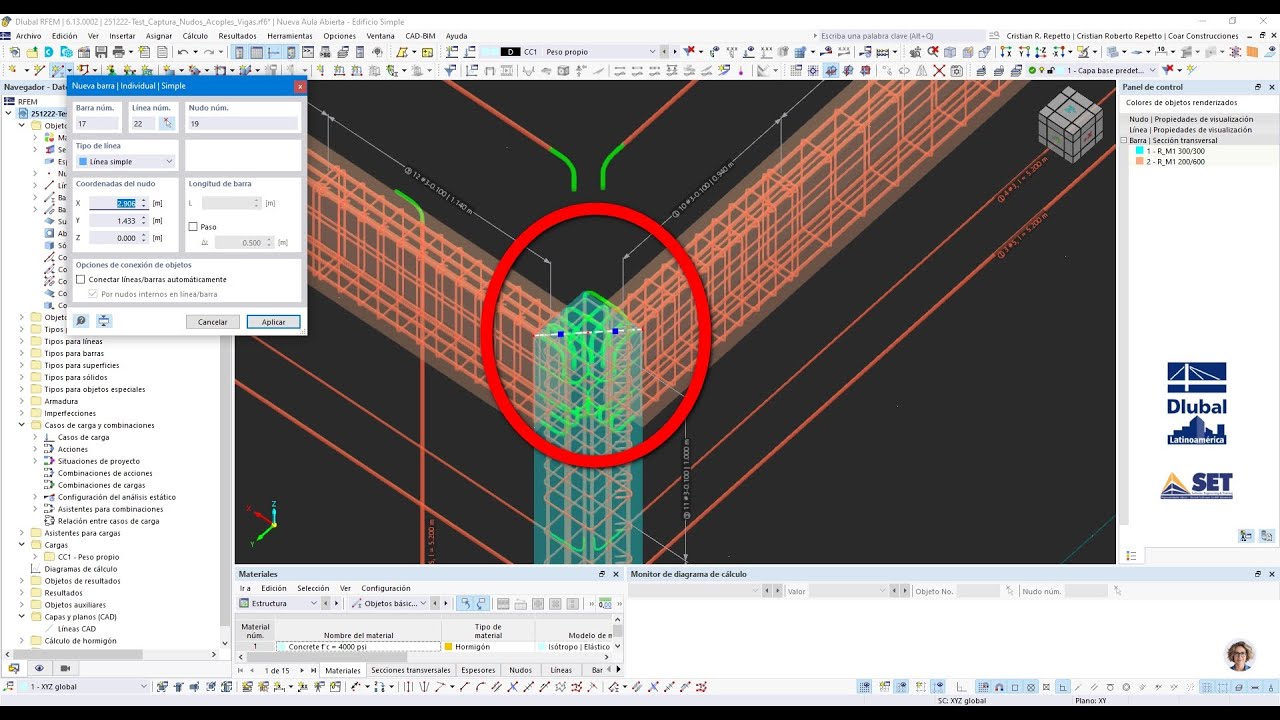
Task: Switch to the Espesores tab
Action: (478, 670)
